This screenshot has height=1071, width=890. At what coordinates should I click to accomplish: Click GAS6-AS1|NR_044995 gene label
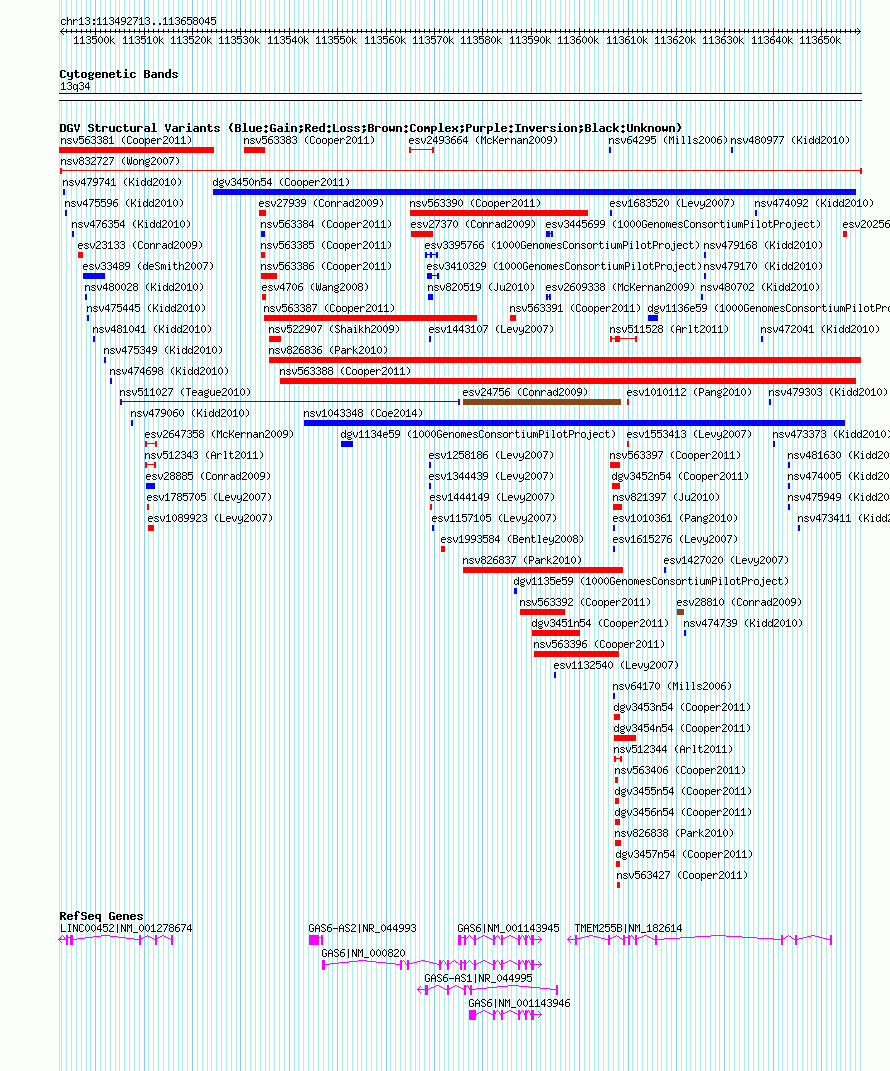(478, 979)
